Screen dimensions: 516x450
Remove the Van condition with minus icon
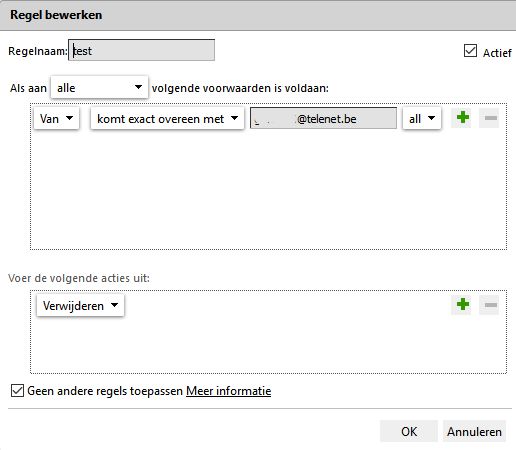[x=489, y=118]
